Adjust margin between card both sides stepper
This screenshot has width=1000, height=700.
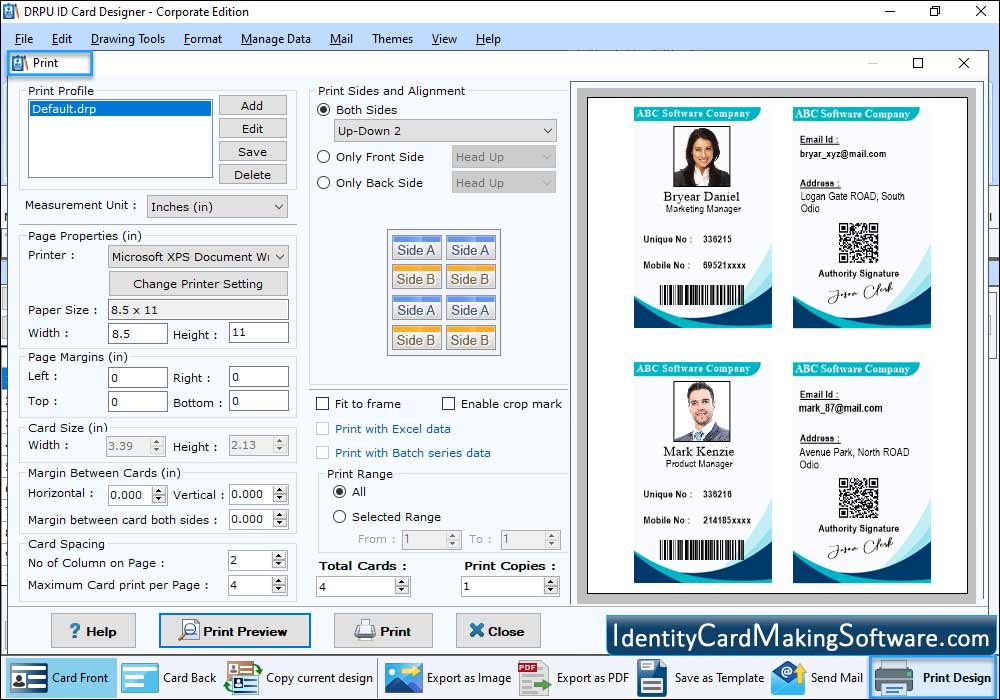280,519
